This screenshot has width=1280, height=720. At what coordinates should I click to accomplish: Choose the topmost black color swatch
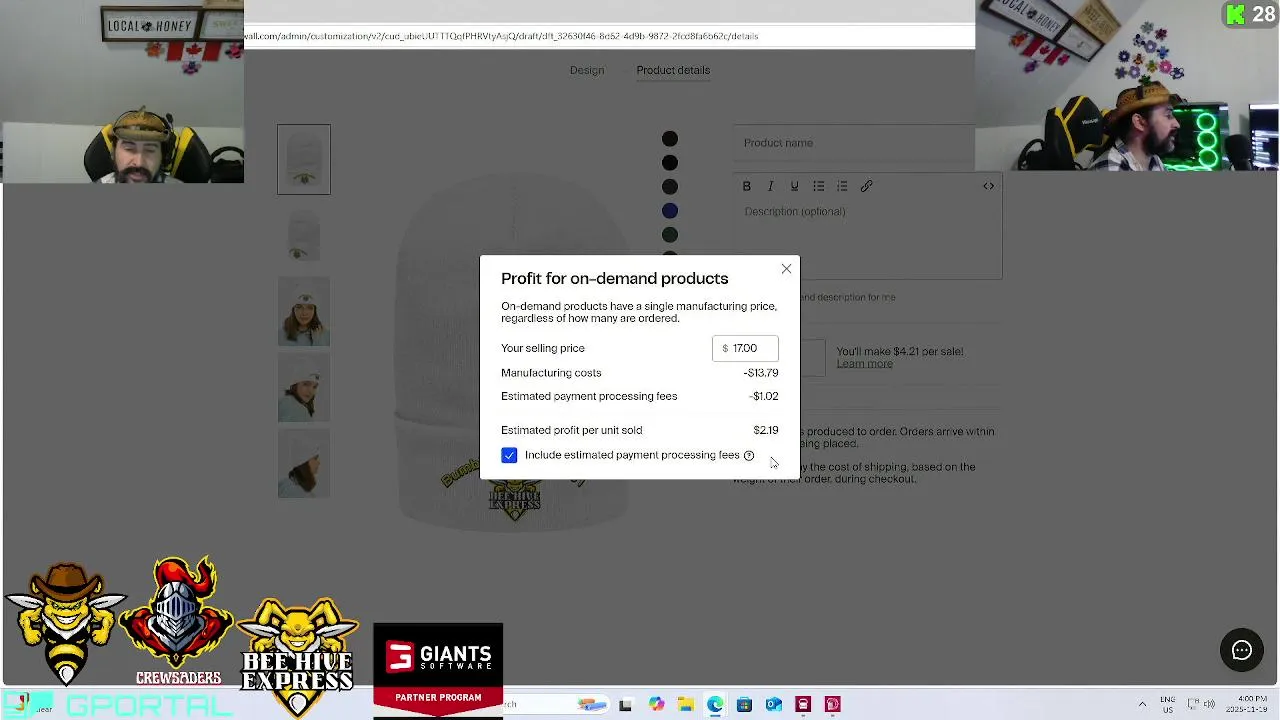(670, 139)
